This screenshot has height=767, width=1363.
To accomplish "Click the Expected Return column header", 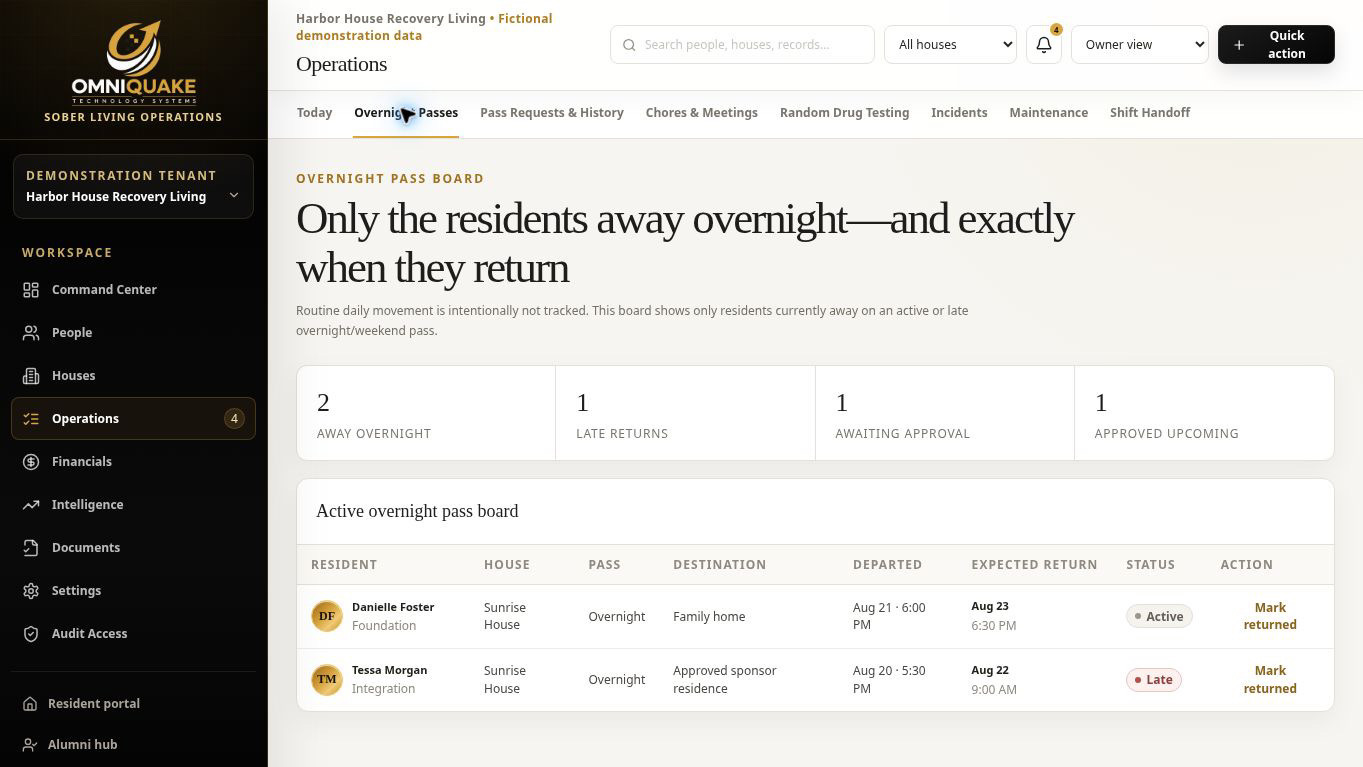I will click(x=1034, y=565).
